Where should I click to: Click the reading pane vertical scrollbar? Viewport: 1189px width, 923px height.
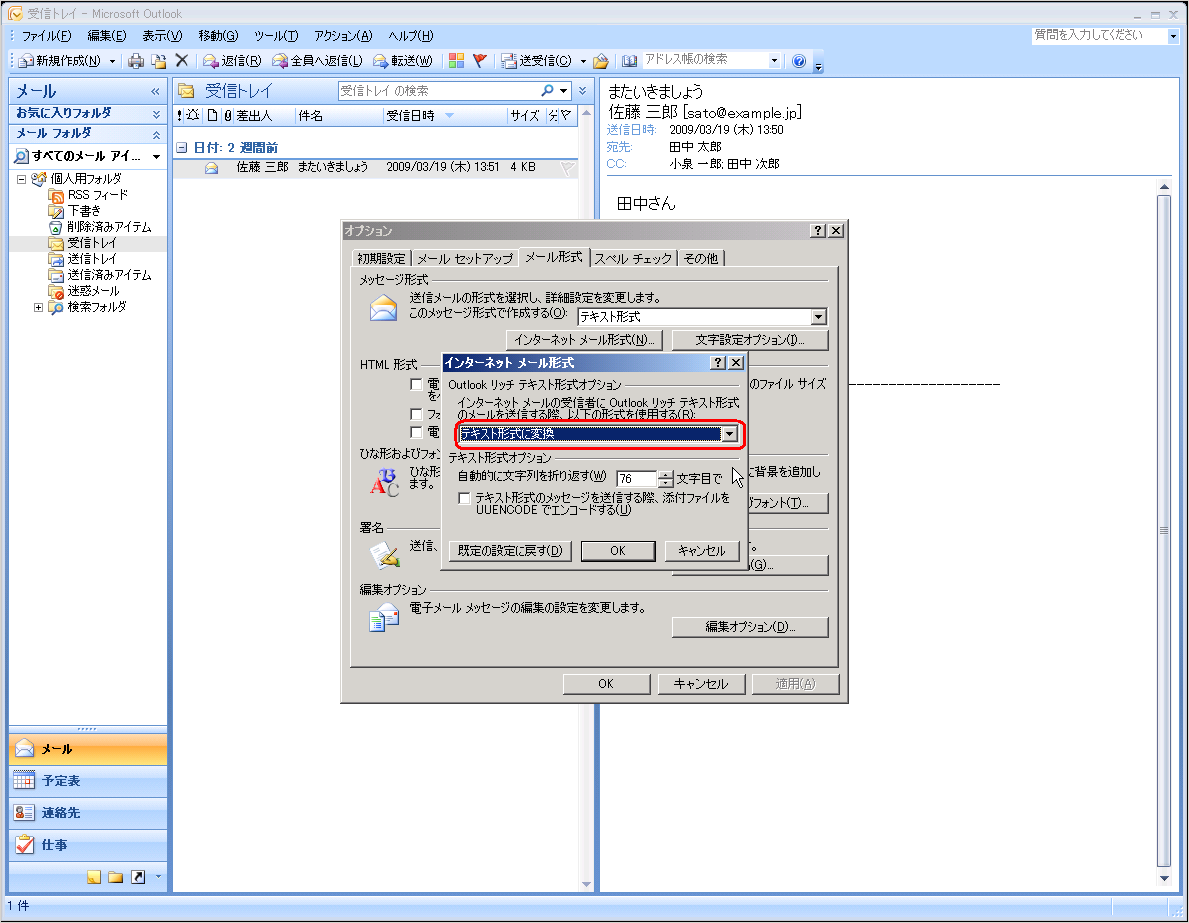coord(1164,531)
